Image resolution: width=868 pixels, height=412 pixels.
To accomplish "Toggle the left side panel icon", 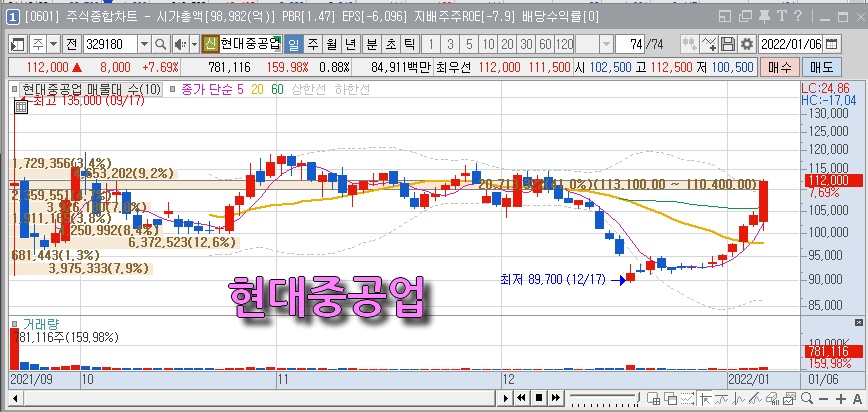I will (x=18, y=44).
